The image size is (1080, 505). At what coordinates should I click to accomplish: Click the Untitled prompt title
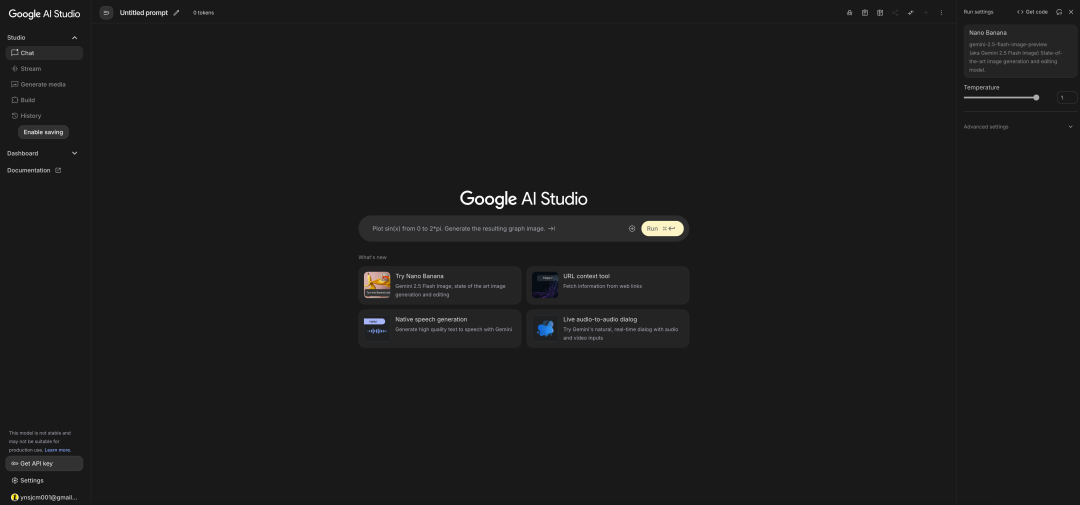click(143, 12)
